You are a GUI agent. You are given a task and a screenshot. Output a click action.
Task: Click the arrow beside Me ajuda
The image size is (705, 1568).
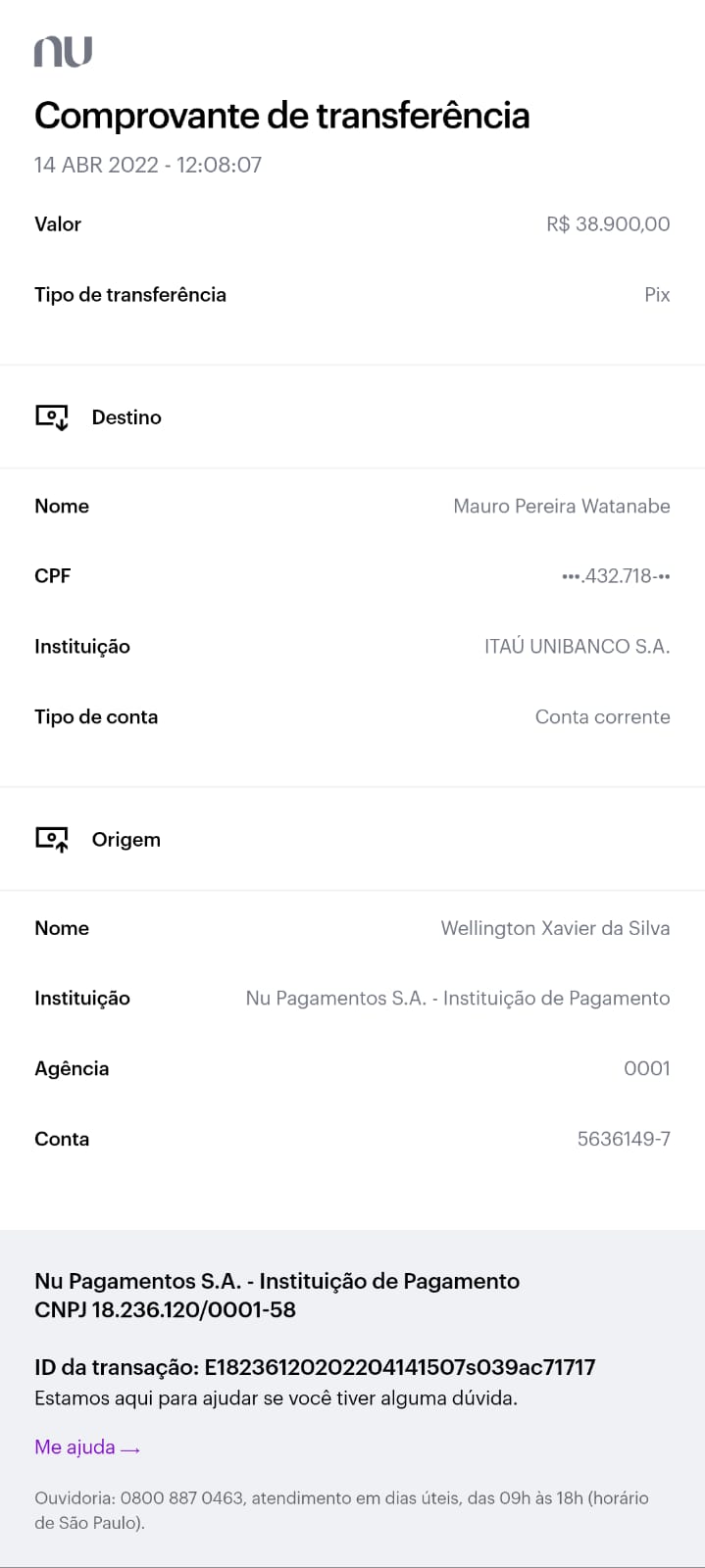tap(130, 1449)
